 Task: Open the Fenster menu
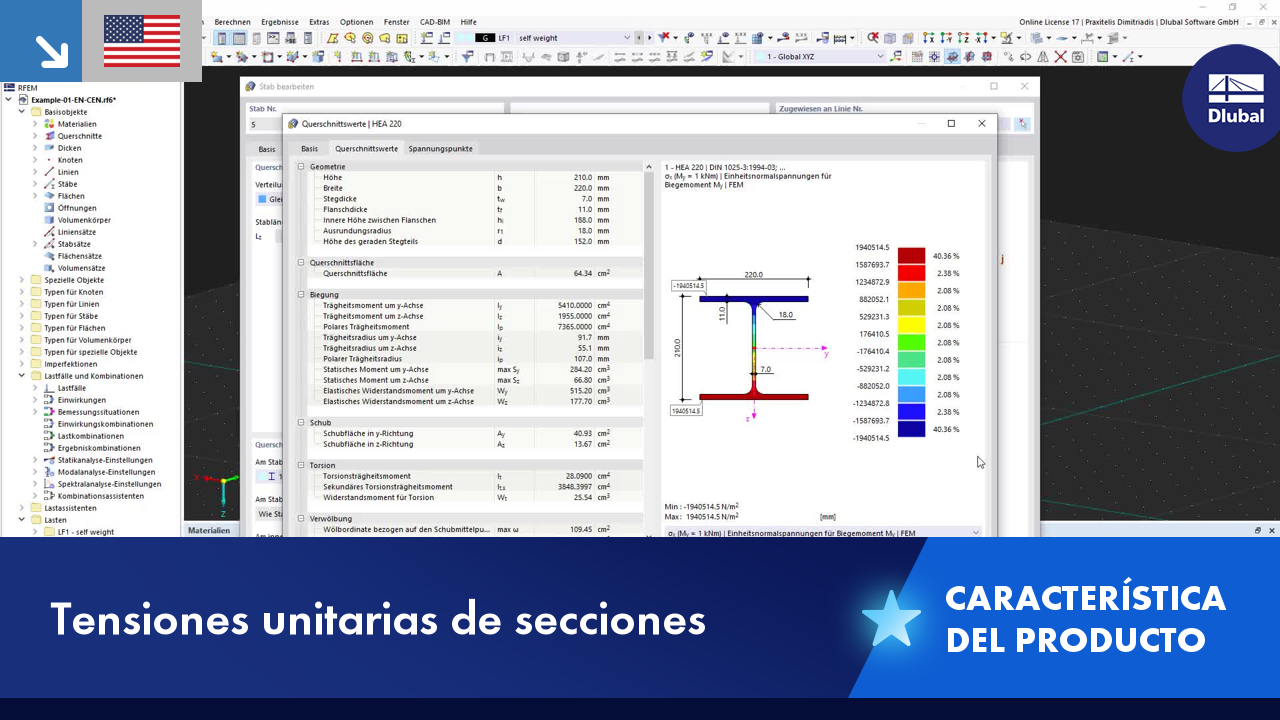396,22
